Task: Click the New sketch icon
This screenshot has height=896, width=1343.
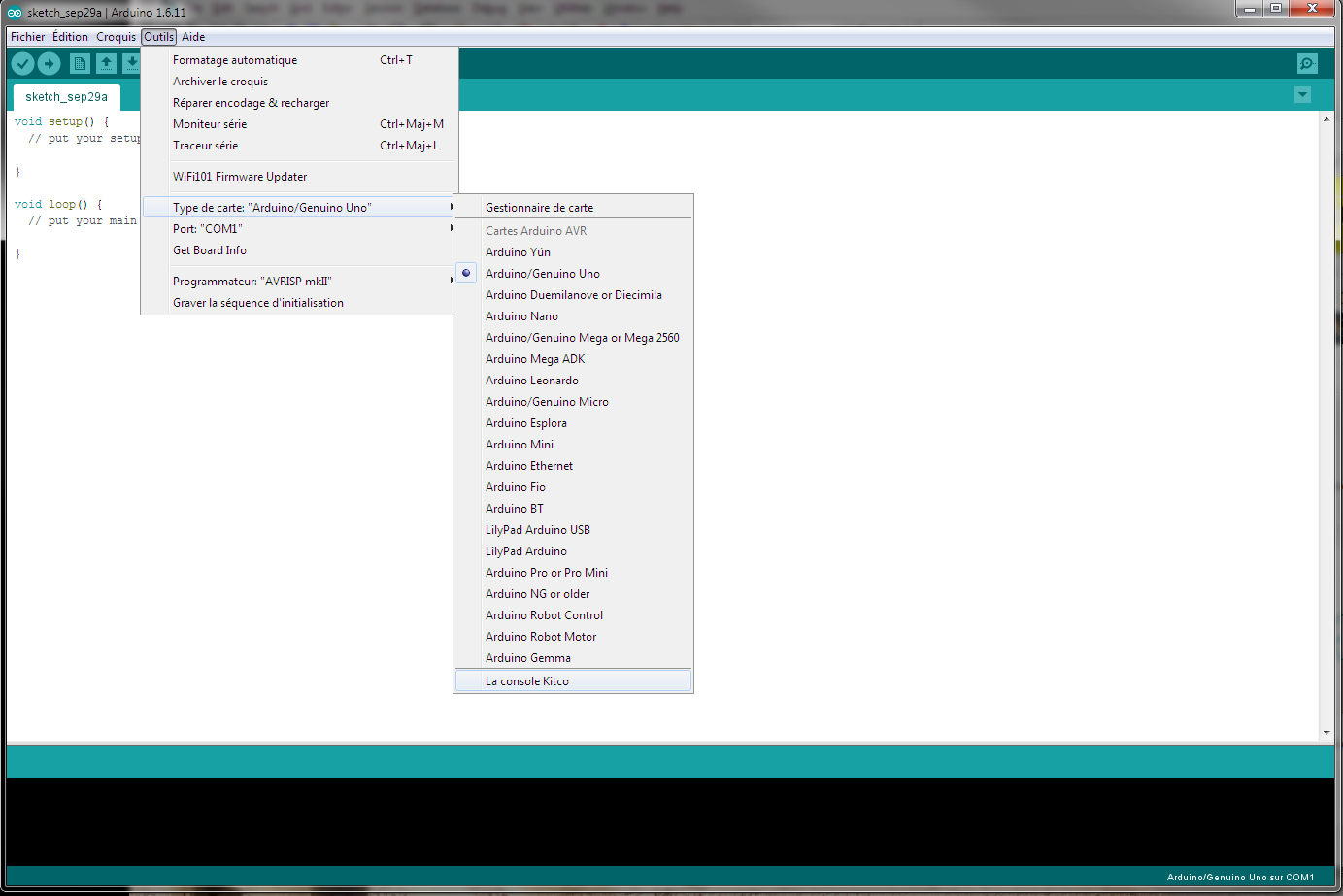Action: (x=80, y=64)
